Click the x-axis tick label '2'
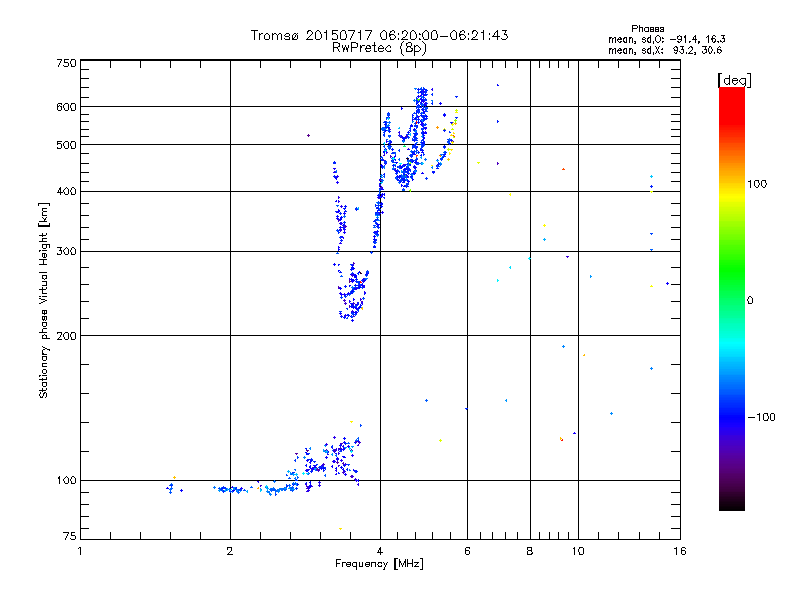800x600 pixels. click(230, 551)
